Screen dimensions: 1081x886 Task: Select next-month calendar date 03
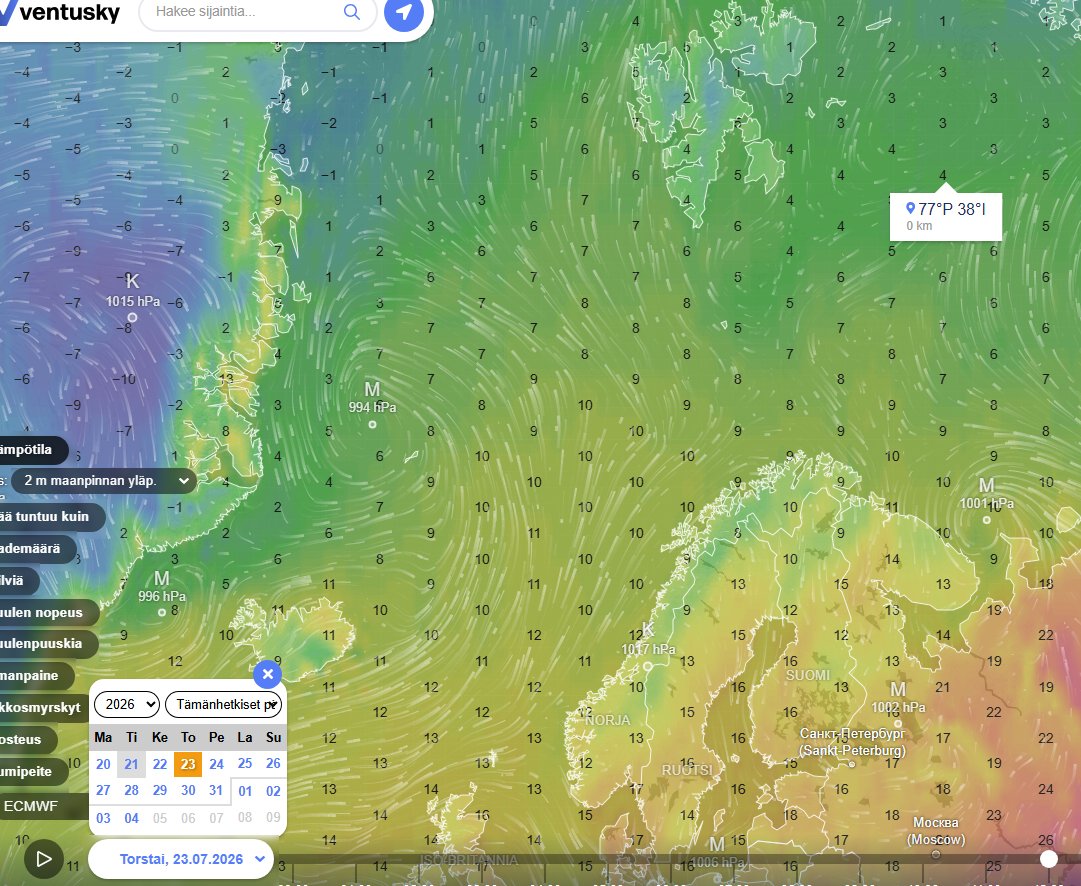[103, 818]
